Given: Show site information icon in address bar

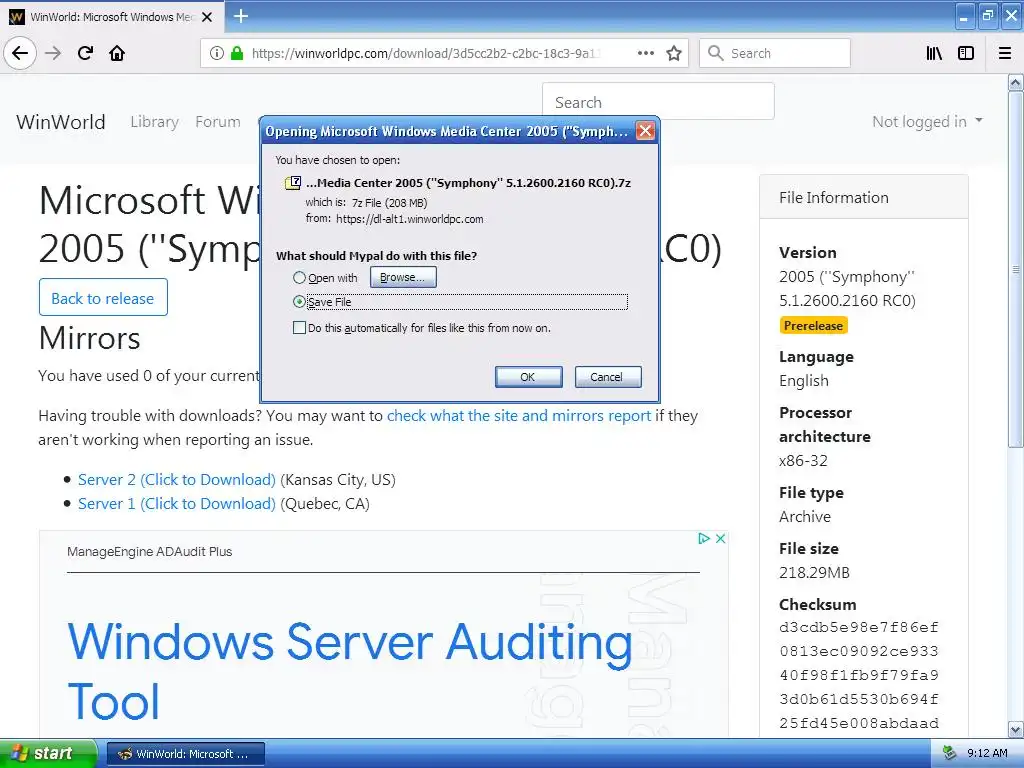Looking at the screenshot, I should click(x=217, y=54).
